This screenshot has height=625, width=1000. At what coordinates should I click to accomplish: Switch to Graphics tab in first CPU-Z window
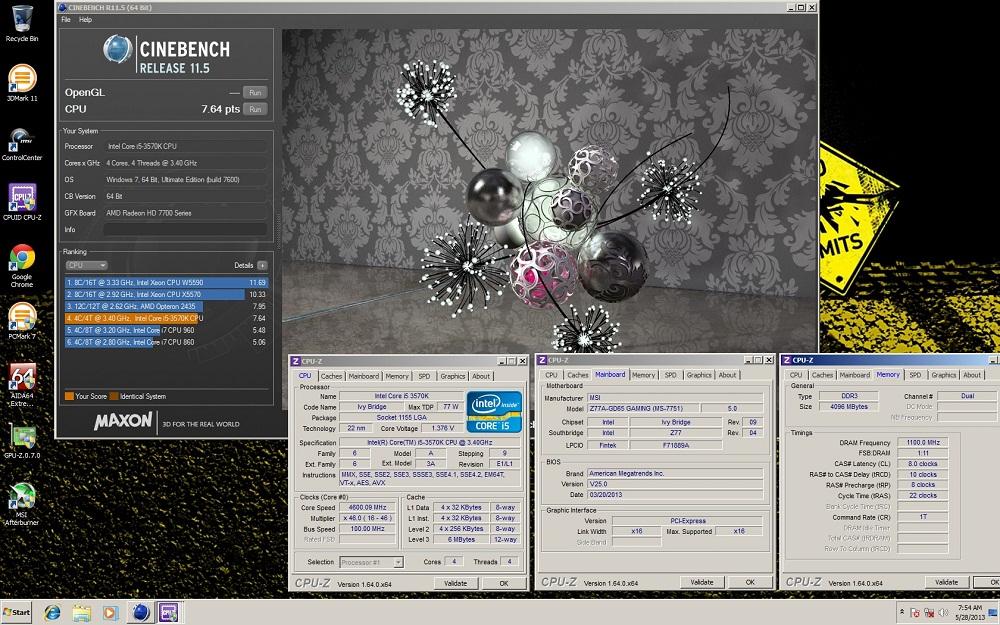pos(453,376)
